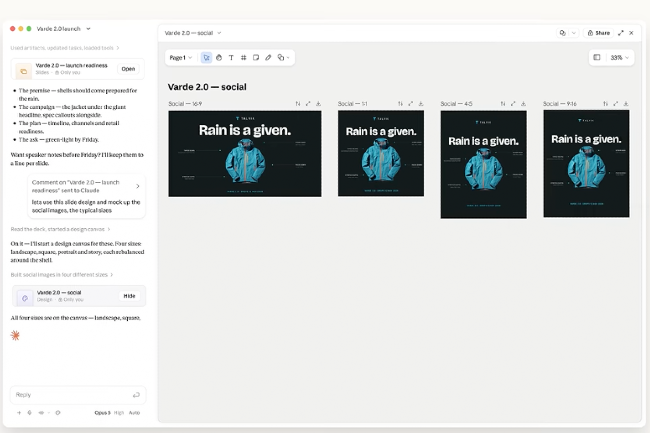650x433 pixels.
Task: Click the Share button
Action: click(599, 33)
